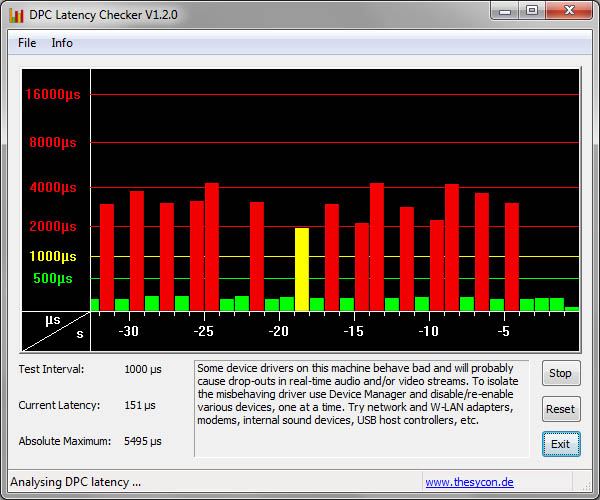The width and height of the screenshot is (600, 500).
Task: Minimize the DPC Latency Checker window
Action: coord(505,11)
